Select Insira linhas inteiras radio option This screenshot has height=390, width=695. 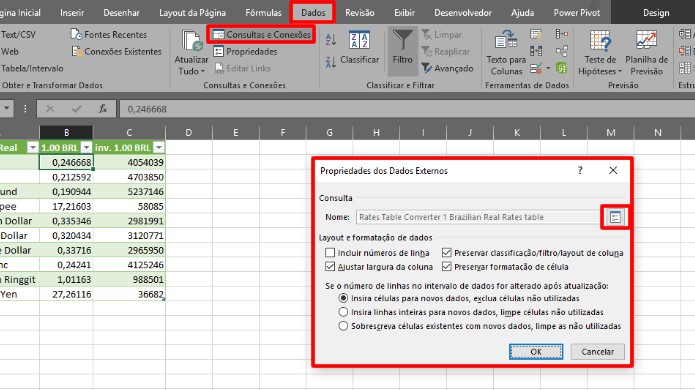coord(343,312)
